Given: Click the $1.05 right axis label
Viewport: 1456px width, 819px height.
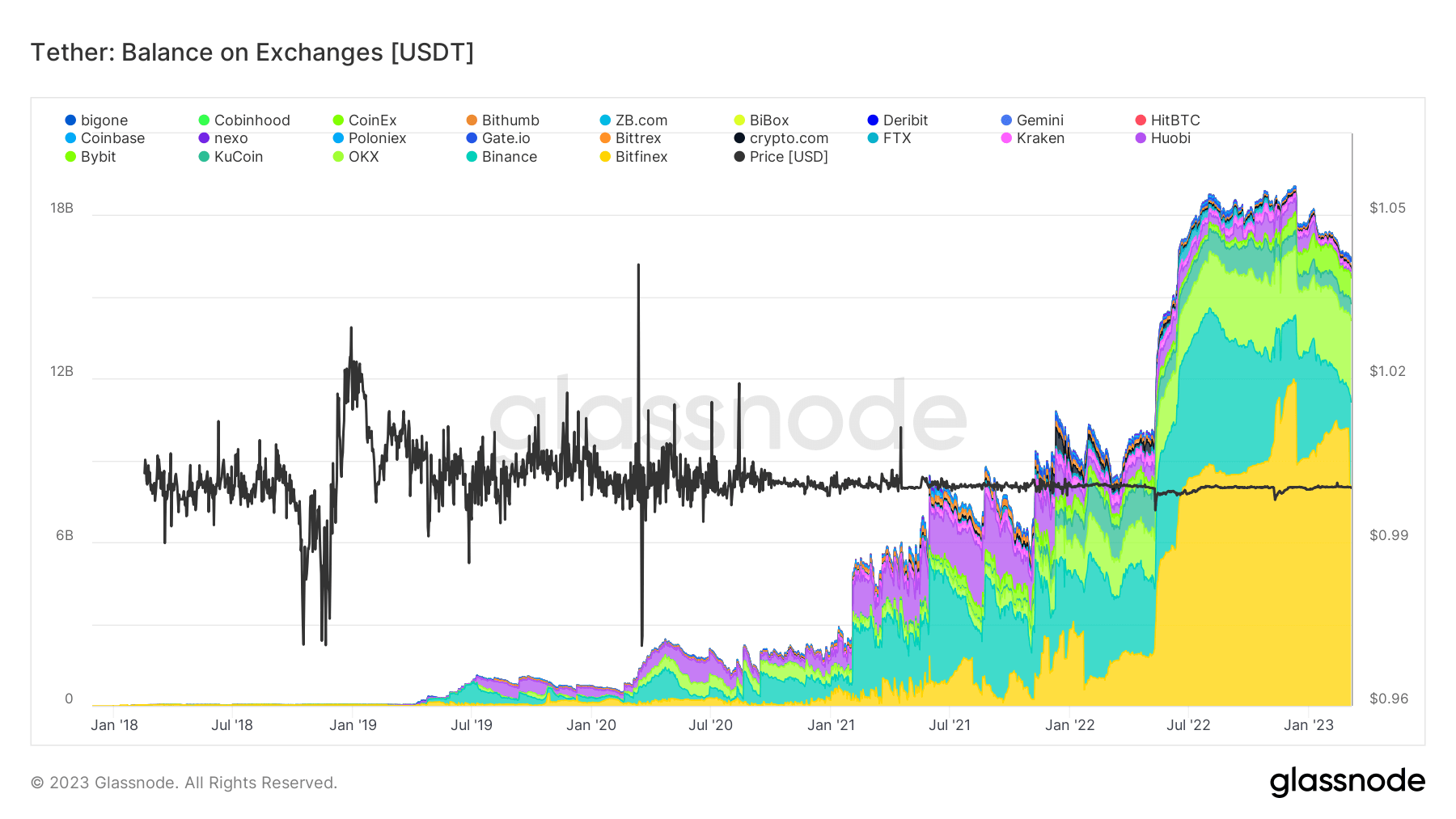Looking at the screenshot, I should (x=1388, y=208).
